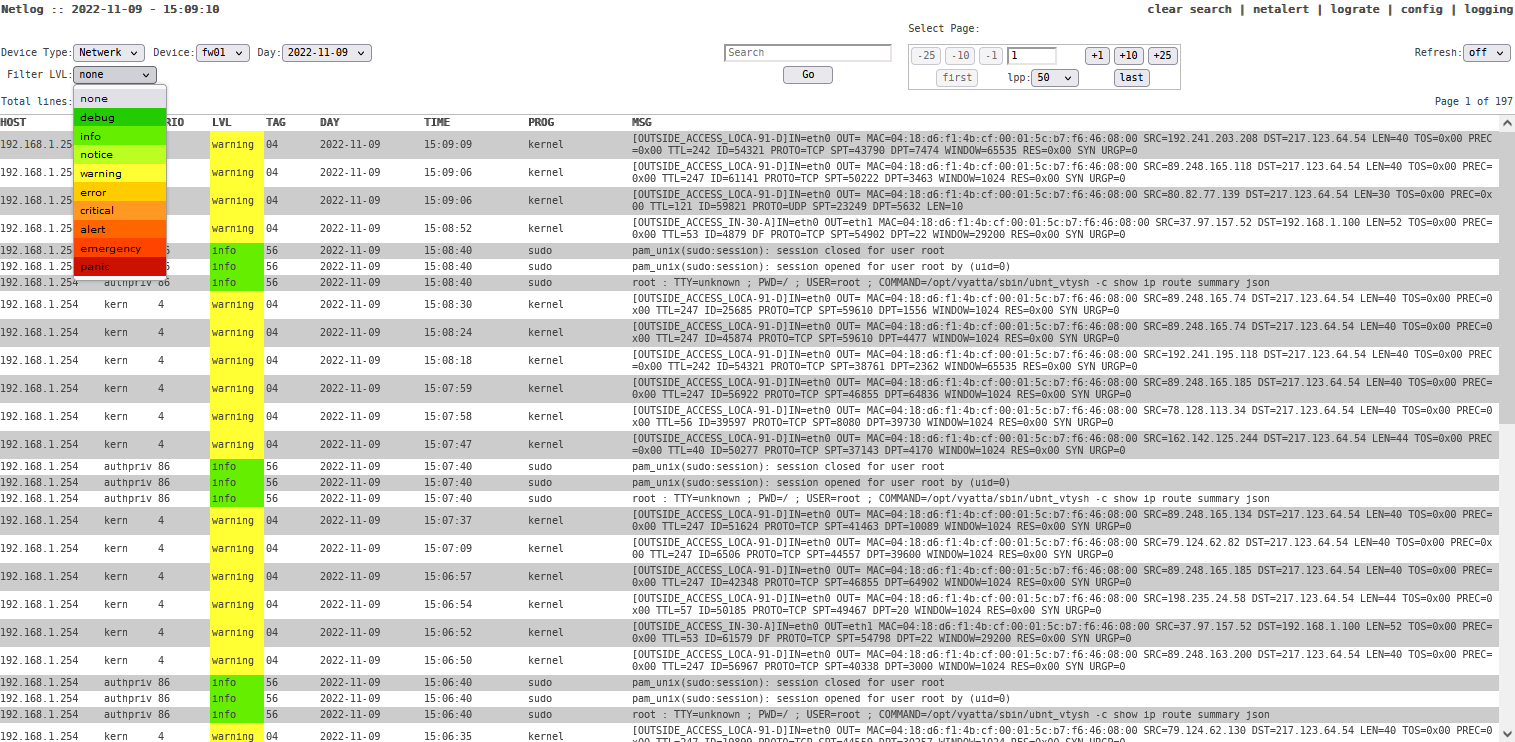
Task: Select 'warning' filter level option
Action: pyautogui.click(x=120, y=174)
